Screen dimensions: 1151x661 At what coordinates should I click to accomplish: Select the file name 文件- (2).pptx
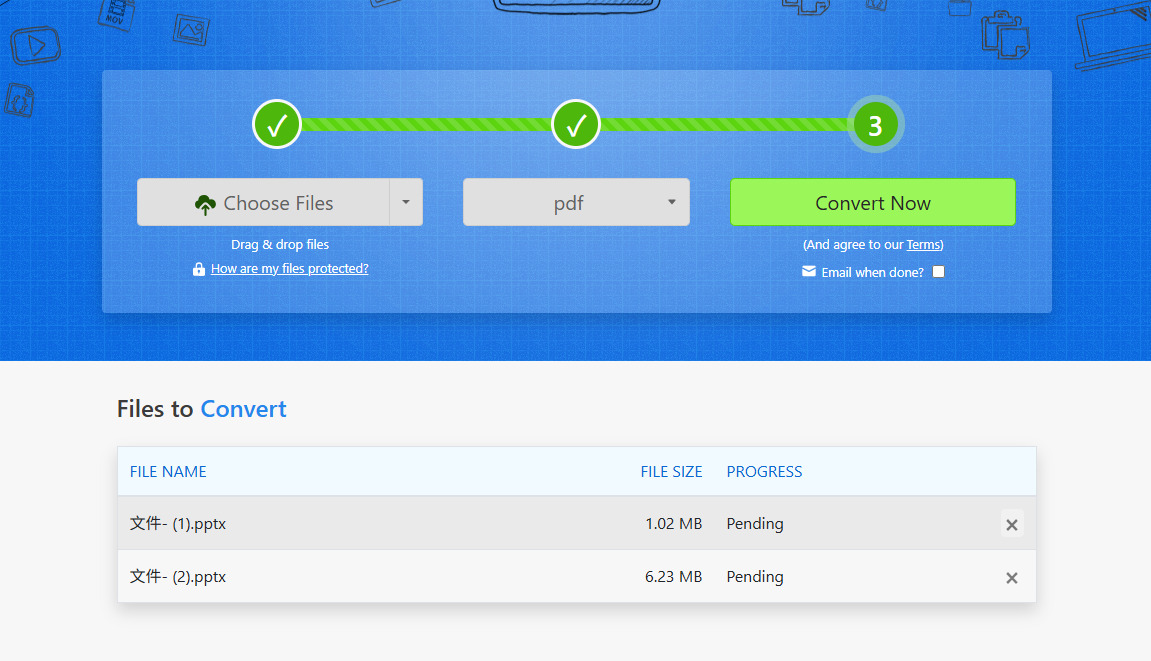(178, 577)
